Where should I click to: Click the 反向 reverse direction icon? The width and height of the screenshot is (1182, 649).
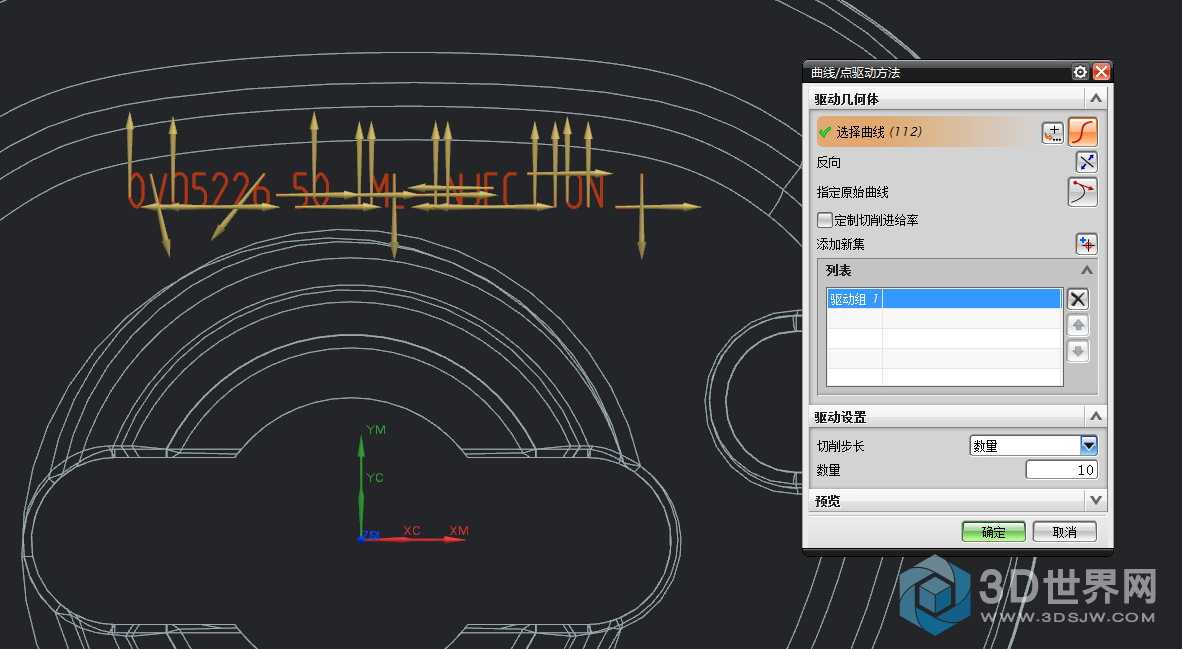tap(1086, 162)
